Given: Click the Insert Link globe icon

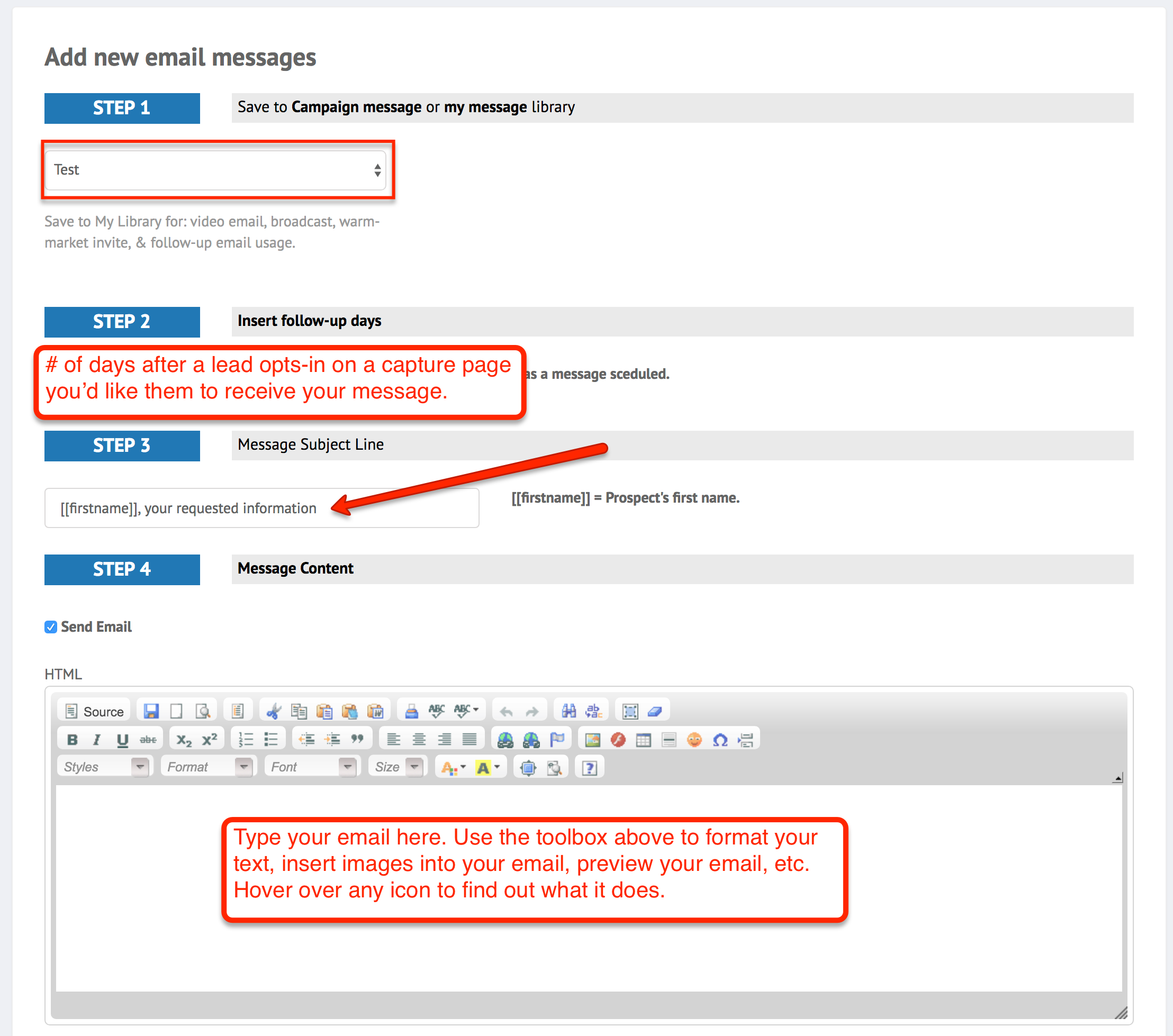Looking at the screenshot, I should click(x=505, y=739).
